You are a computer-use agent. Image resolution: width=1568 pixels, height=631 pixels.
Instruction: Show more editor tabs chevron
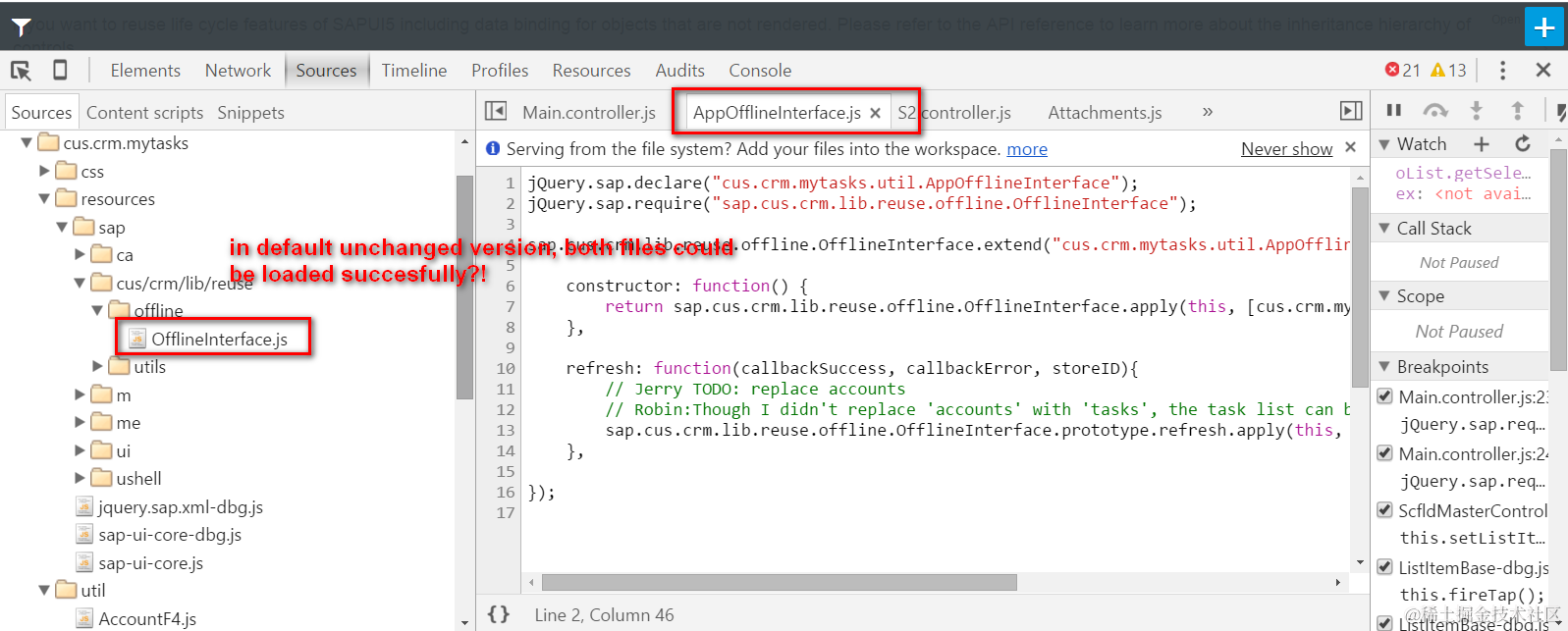[1208, 112]
